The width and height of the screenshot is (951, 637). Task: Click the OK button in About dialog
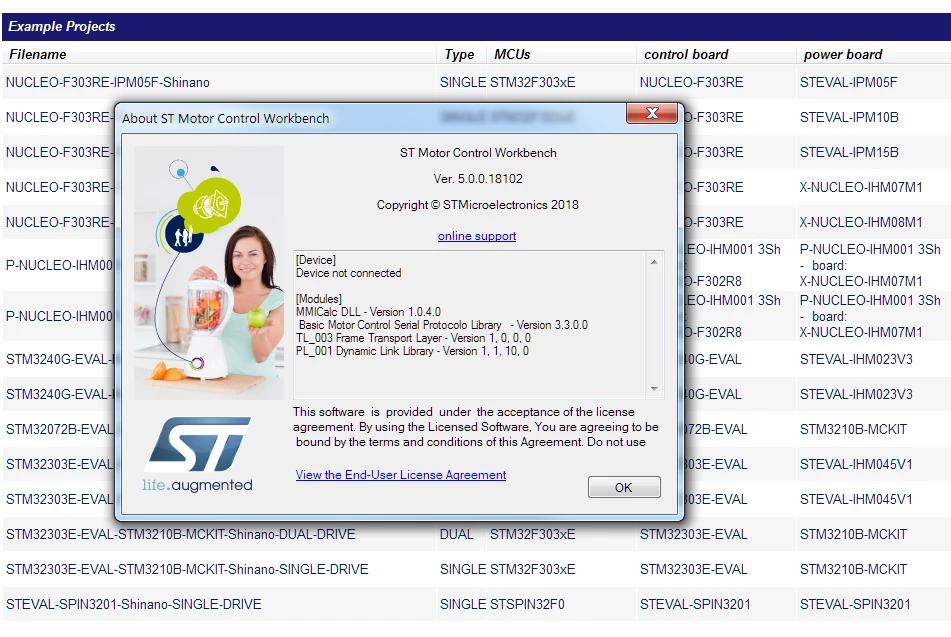[624, 487]
